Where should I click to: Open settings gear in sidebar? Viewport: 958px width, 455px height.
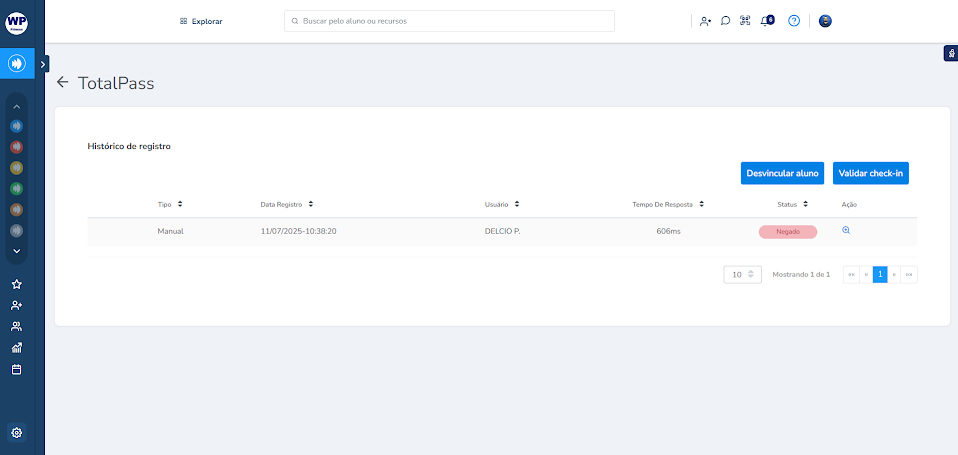click(17, 433)
